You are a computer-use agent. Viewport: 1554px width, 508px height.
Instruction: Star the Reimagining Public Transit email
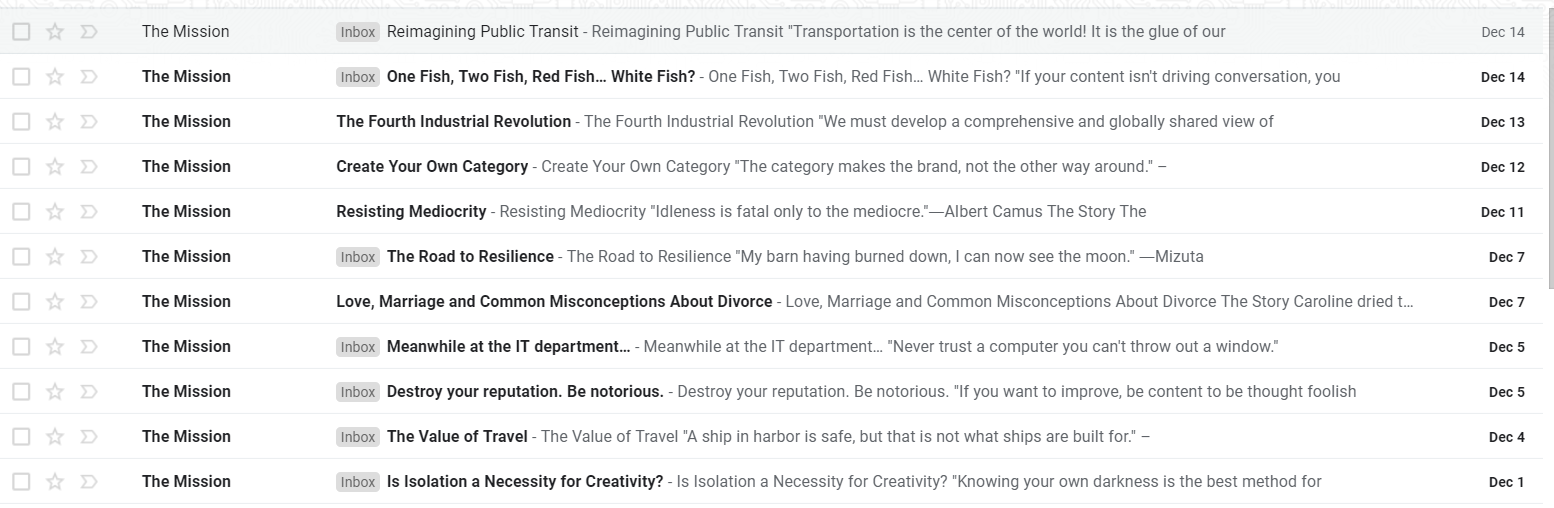click(x=55, y=32)
